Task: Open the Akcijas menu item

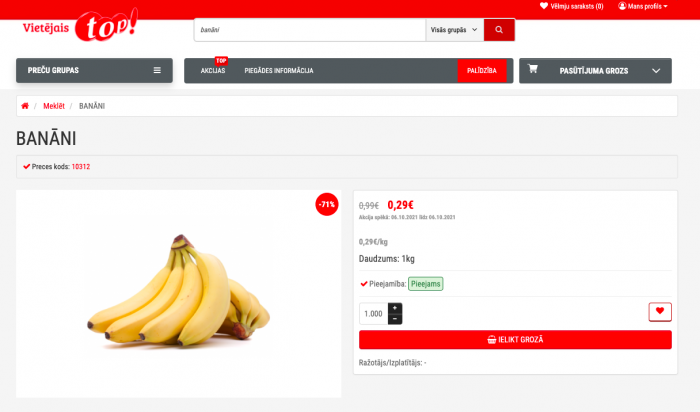Action: pyautogui.click(x=213, y=71)
